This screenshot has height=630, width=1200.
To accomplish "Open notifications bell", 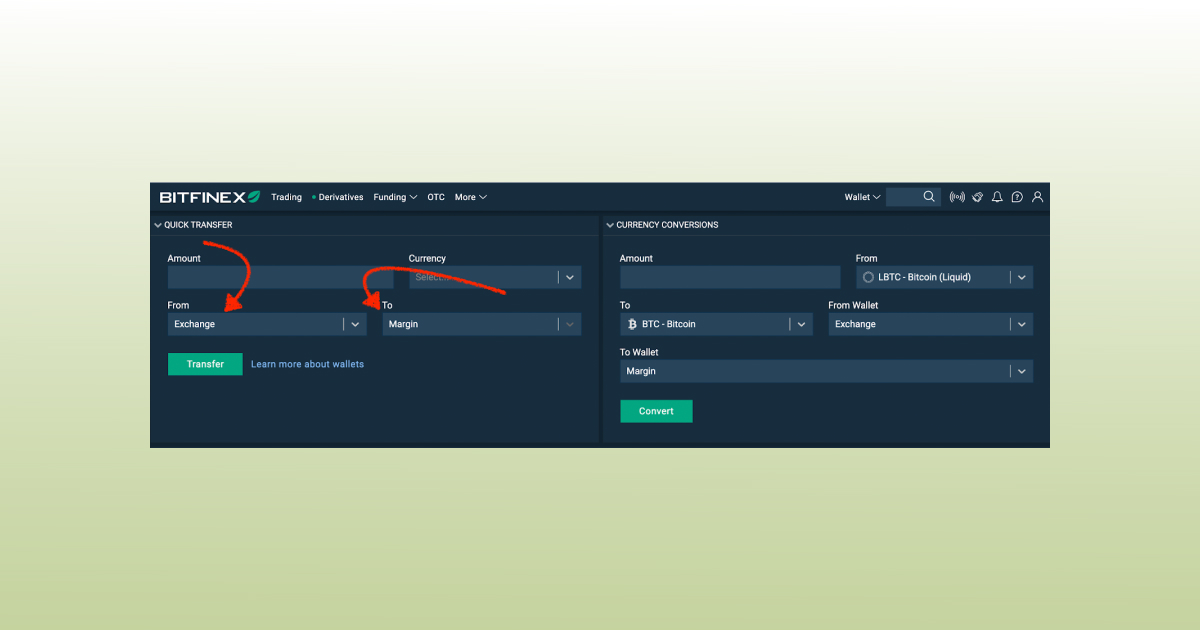I will point(997,197).
